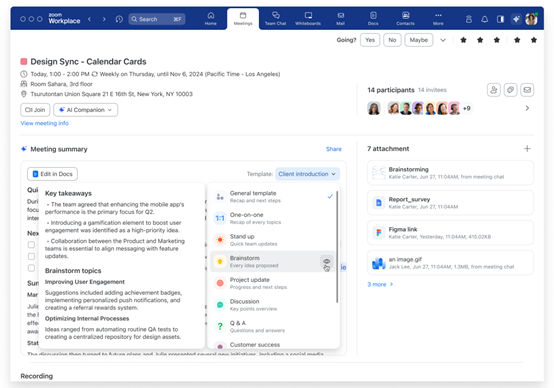Open the profile avatar menu
The width and height of the screenshot is (554, 388).
coord(531,19)
